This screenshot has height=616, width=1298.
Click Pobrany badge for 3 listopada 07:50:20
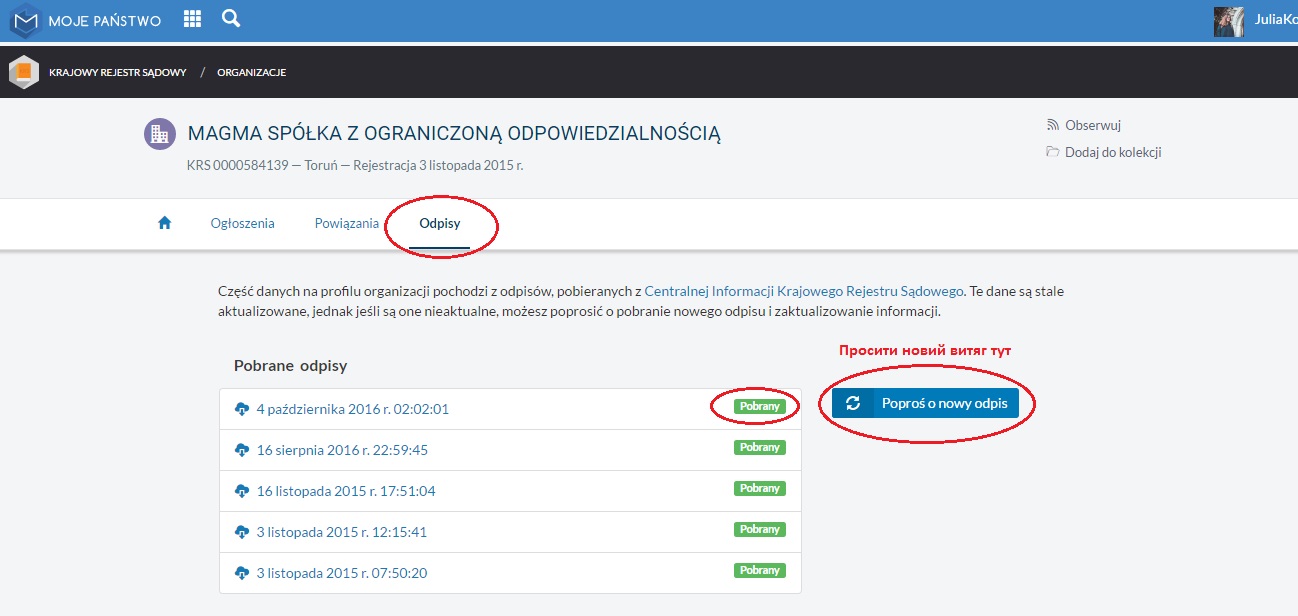pos(760,570)
